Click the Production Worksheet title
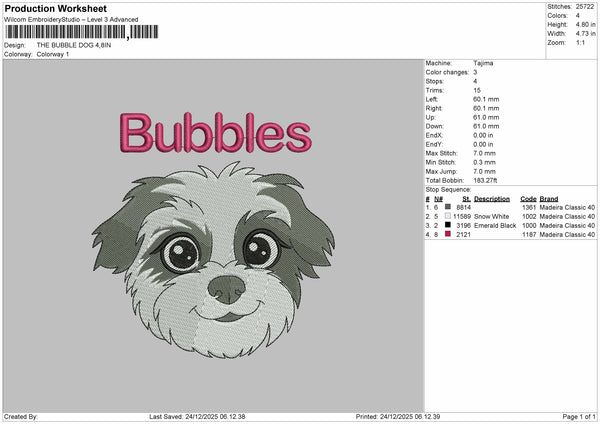 (x=55, y=8)
